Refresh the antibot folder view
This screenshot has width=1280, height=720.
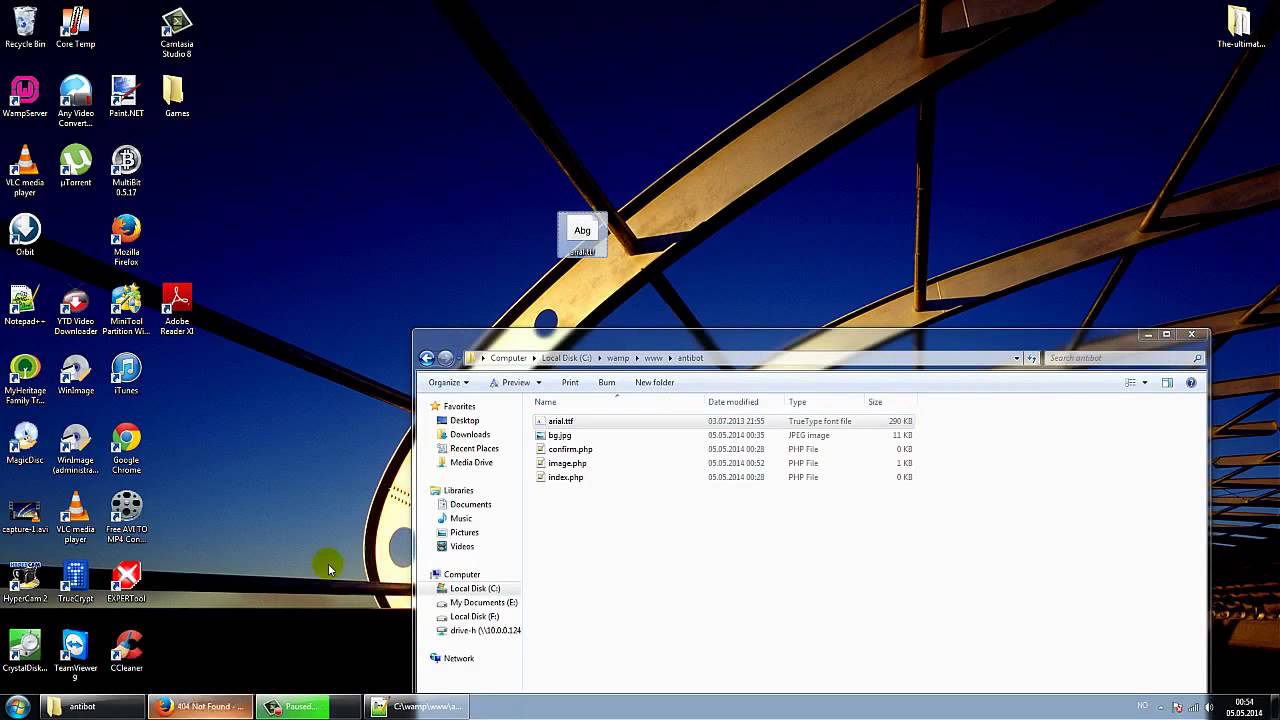(x=1032, y=358)
